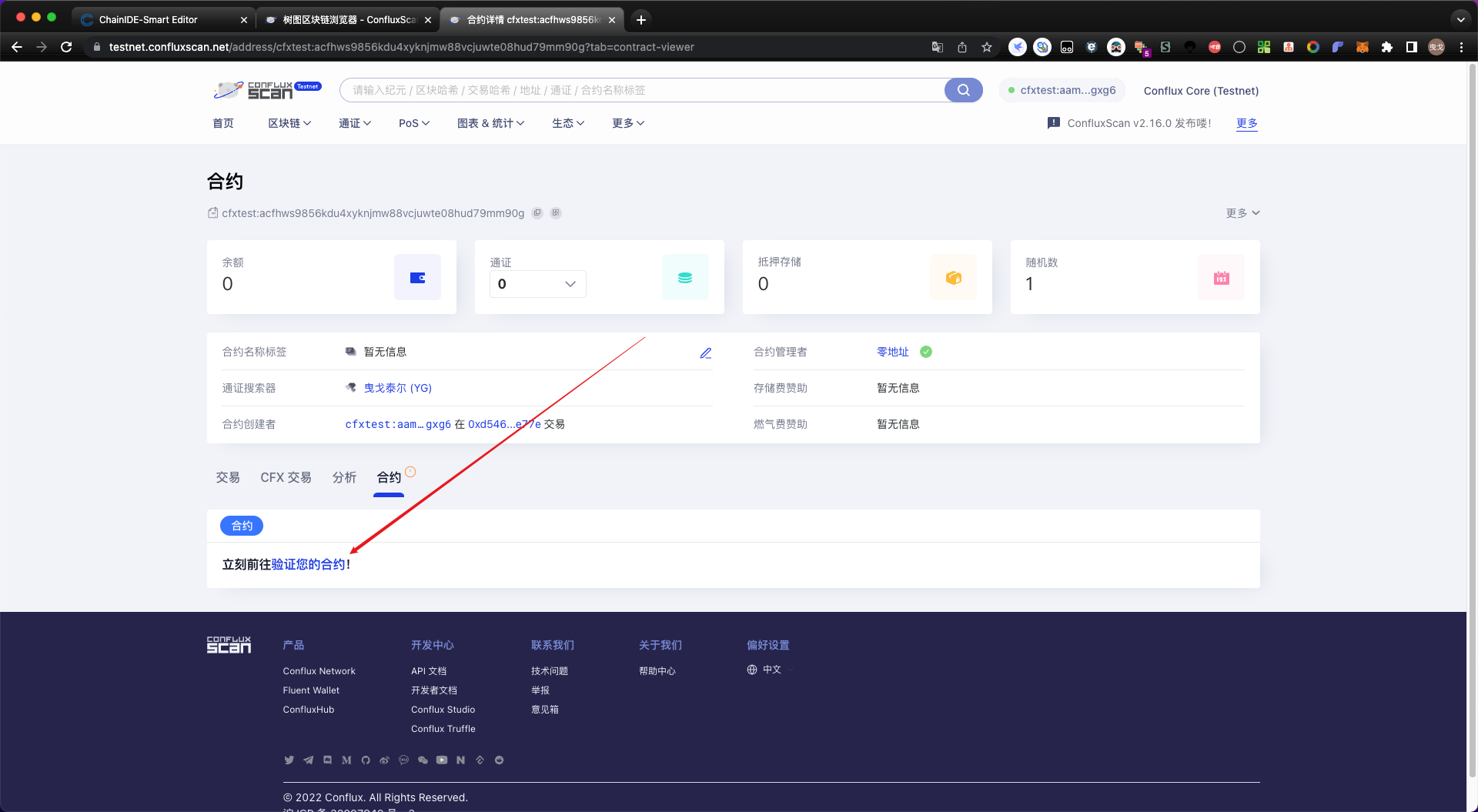Screen dimensions: 1478x812
Task: Open YouTube footer social icon
Action: (x=442, y=760)
